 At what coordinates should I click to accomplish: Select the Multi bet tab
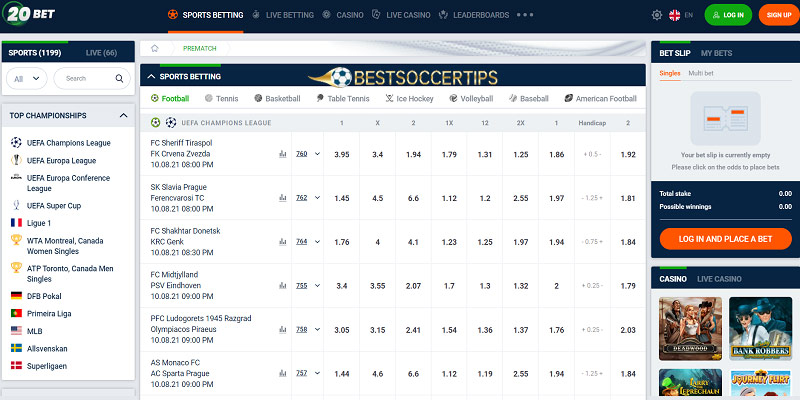click(701, 73)
